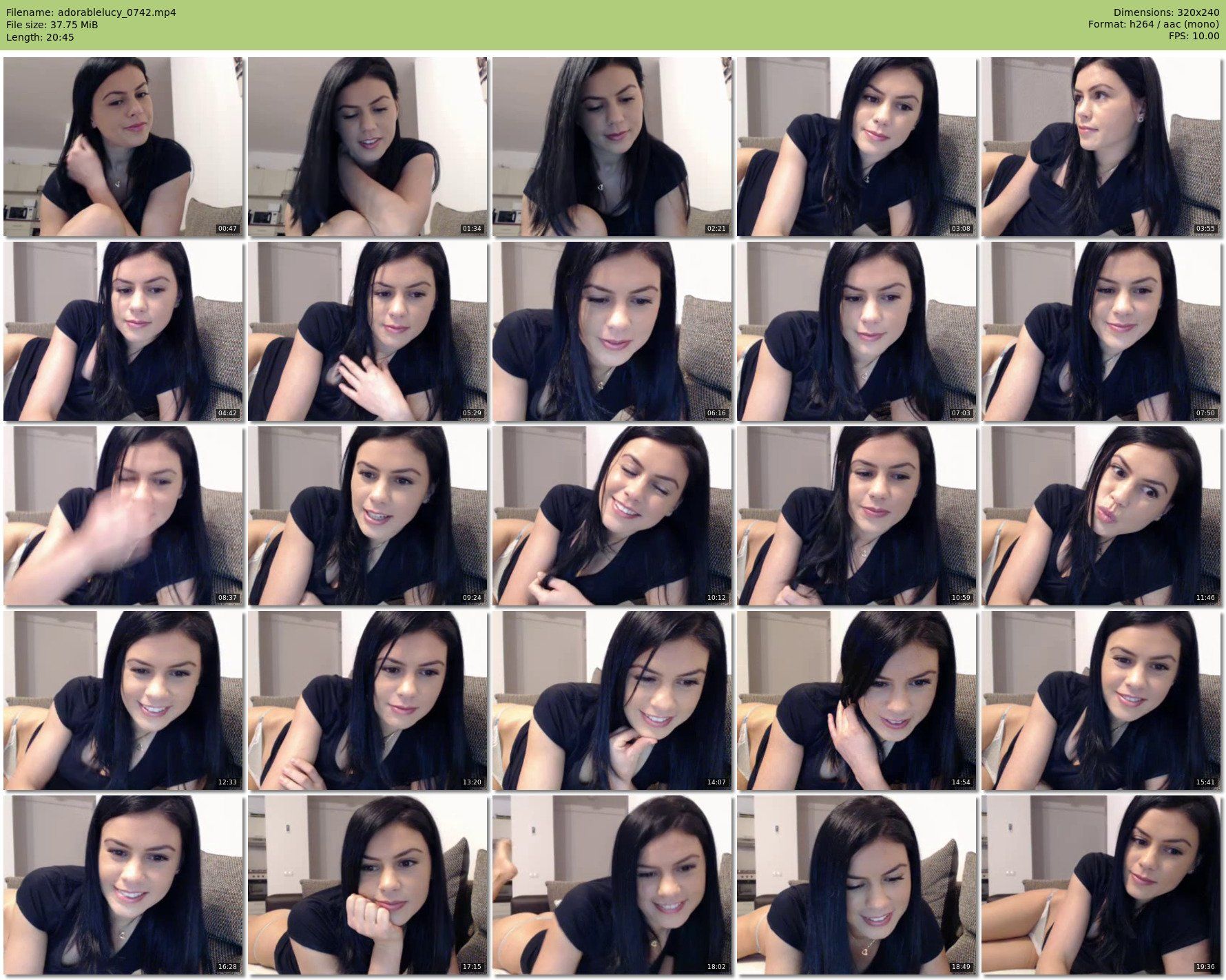Screen dimensions: 1226x980
Task: Open the thumbnail stamped 00:47
Action: coord(123,147)
